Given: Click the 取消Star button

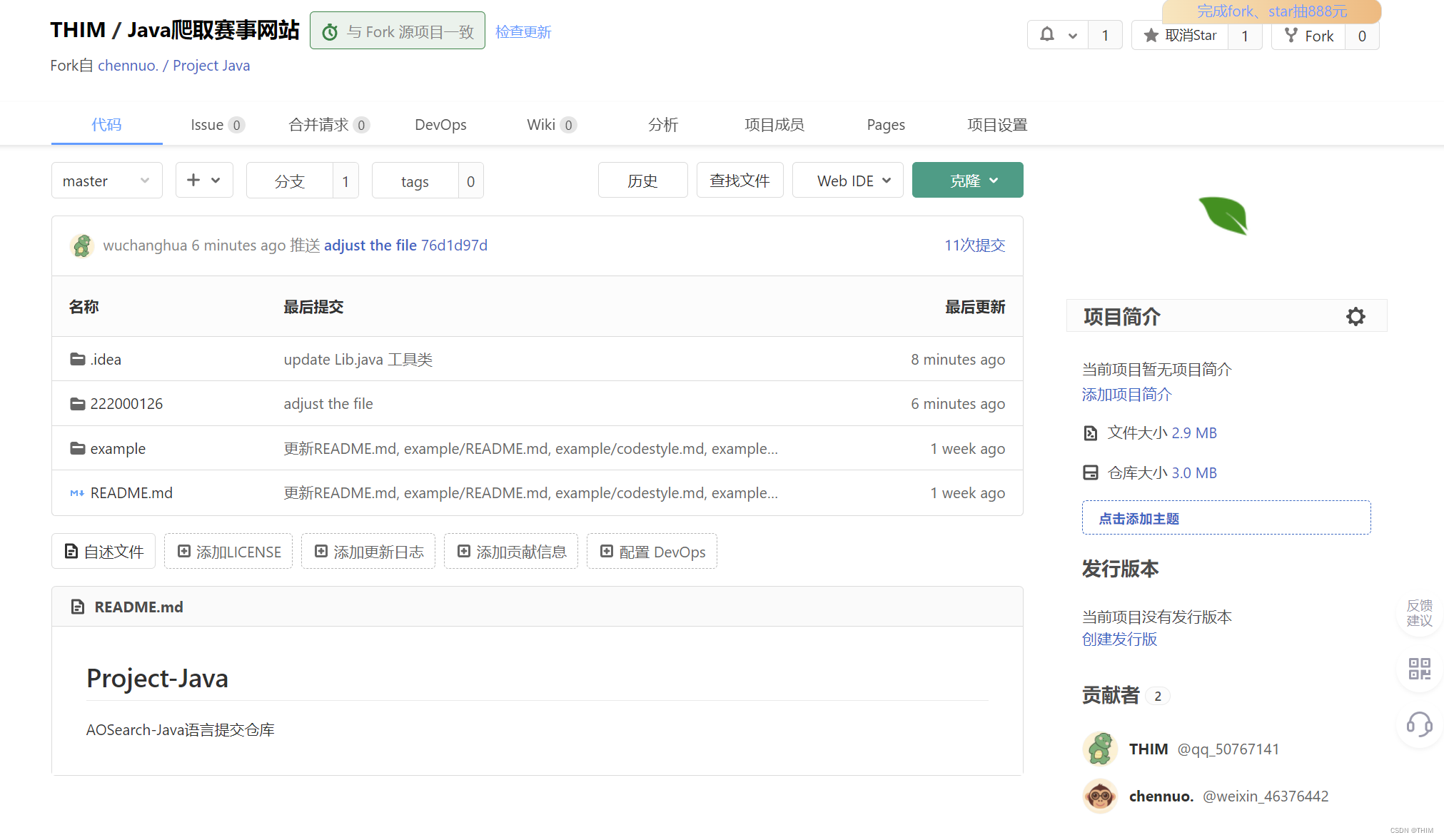Looking at the screenshot, I should [x=1180, y=35].
